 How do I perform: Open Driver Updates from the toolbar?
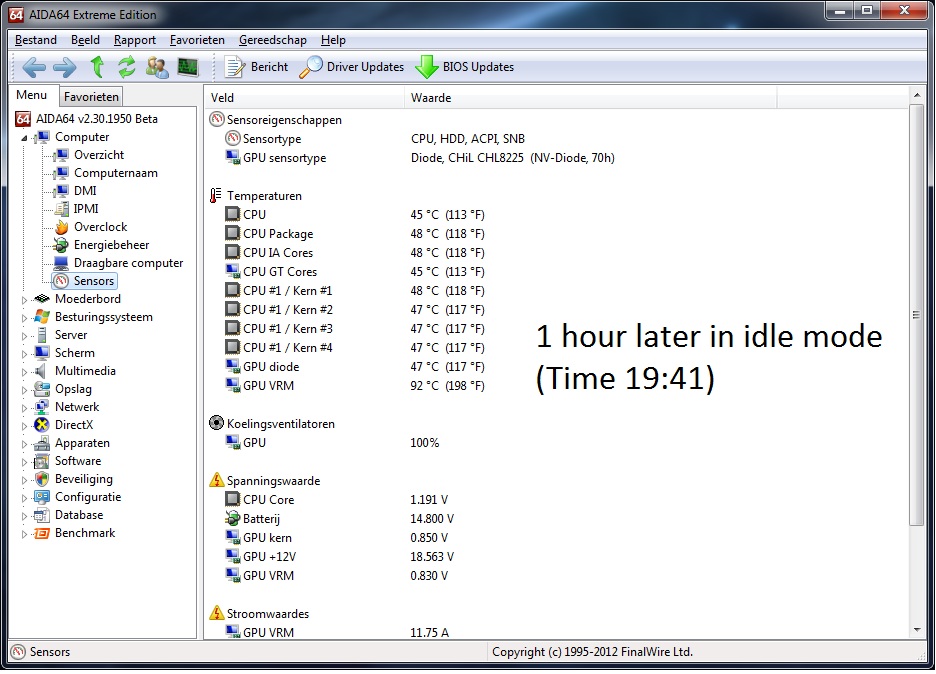point(352,67)
